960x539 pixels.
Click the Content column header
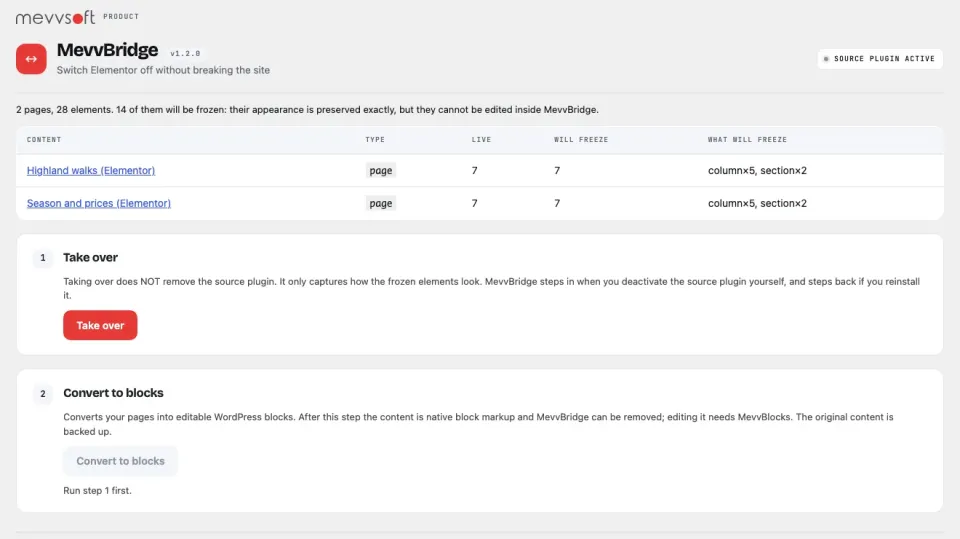(44, 140)
